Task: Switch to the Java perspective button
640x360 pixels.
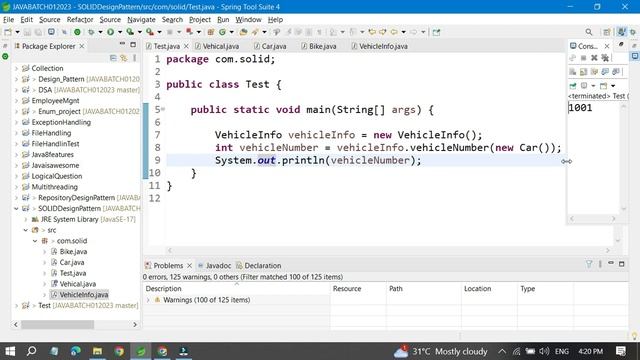Action: [x=621, y=32]
